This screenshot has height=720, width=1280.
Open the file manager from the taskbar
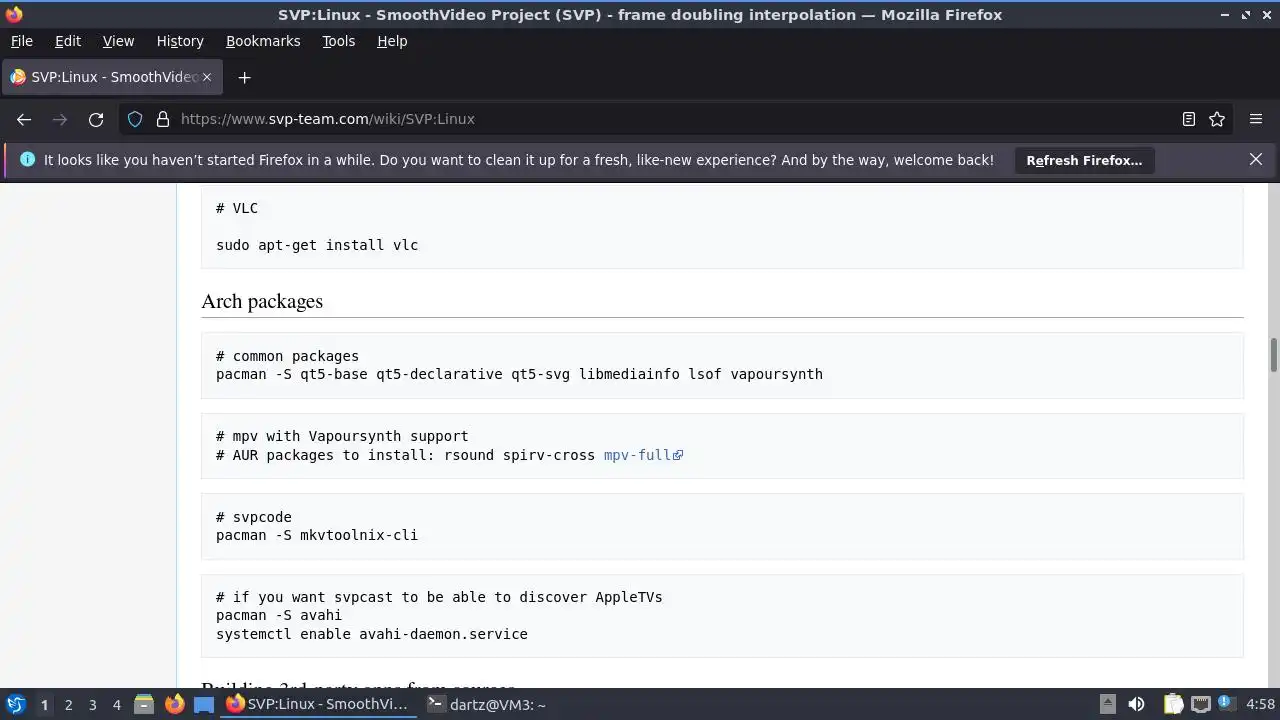[143, 704]
